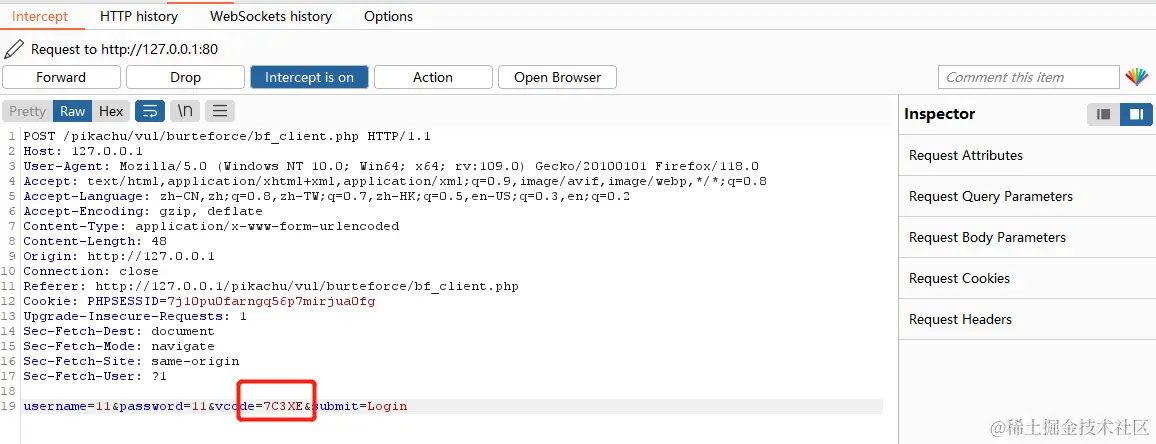Screen dimensions: 1156x444
Task: Switch to the HTTP history tab
Action: [139, 16]
